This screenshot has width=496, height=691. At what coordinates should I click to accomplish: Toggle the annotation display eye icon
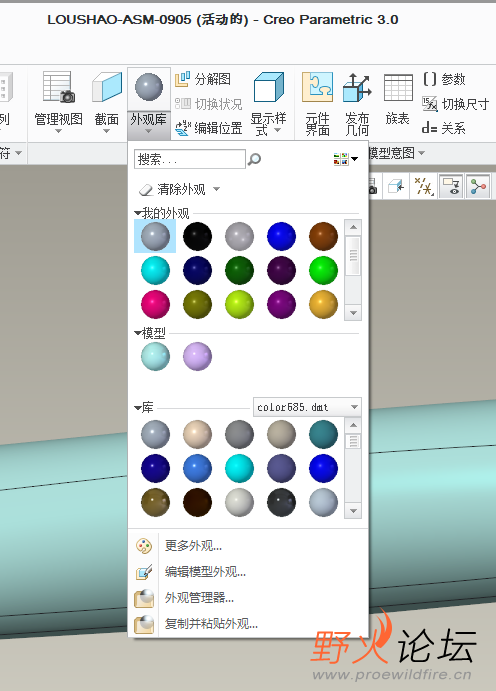[x=451, y=186]
